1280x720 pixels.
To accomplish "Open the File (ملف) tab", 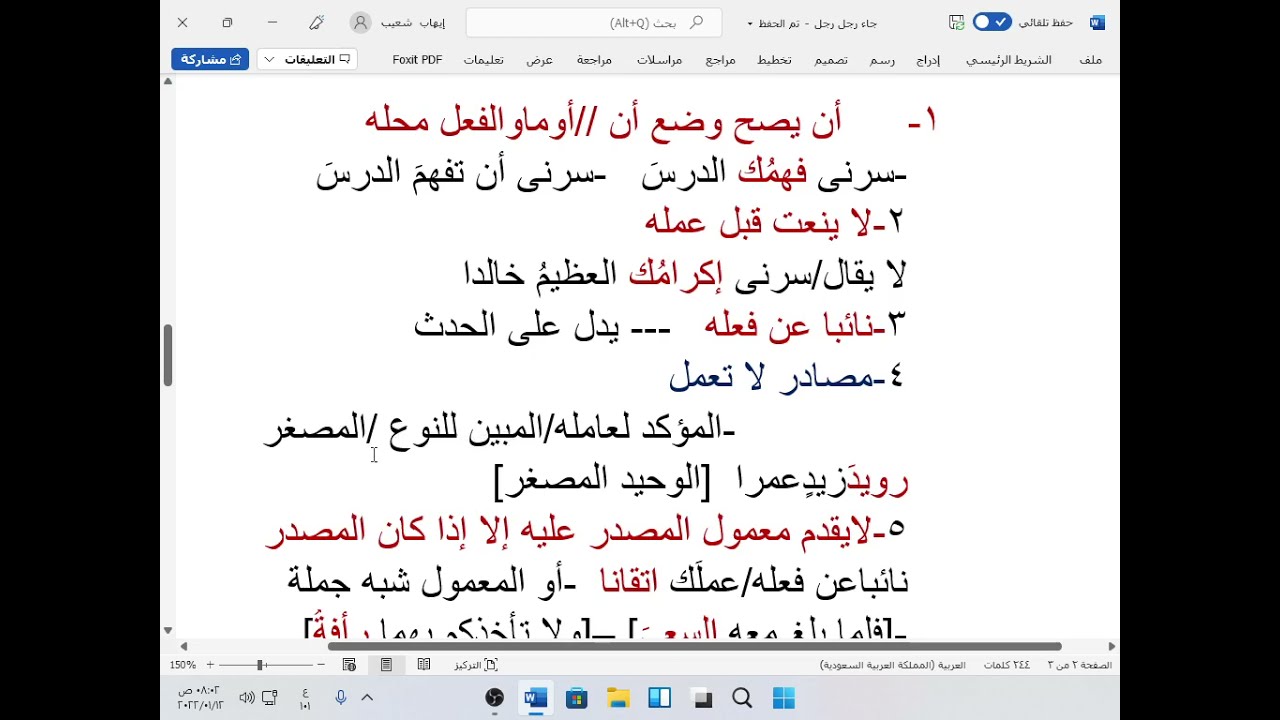I will [1091, 60].
